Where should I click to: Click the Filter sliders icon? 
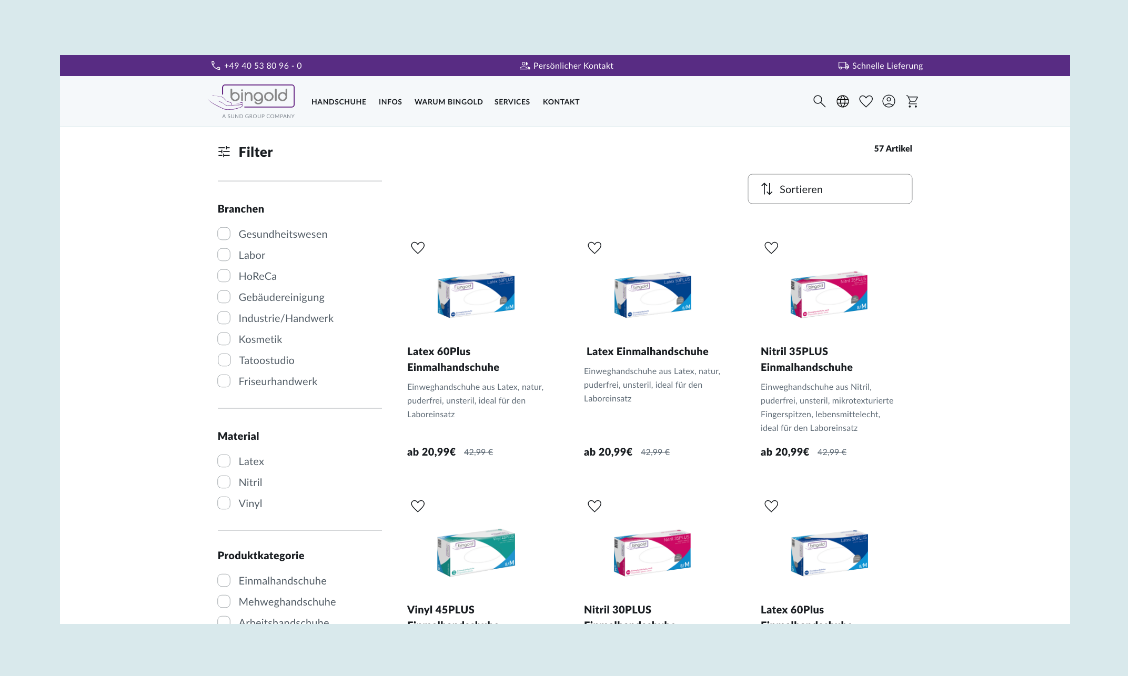pos(224,152)
